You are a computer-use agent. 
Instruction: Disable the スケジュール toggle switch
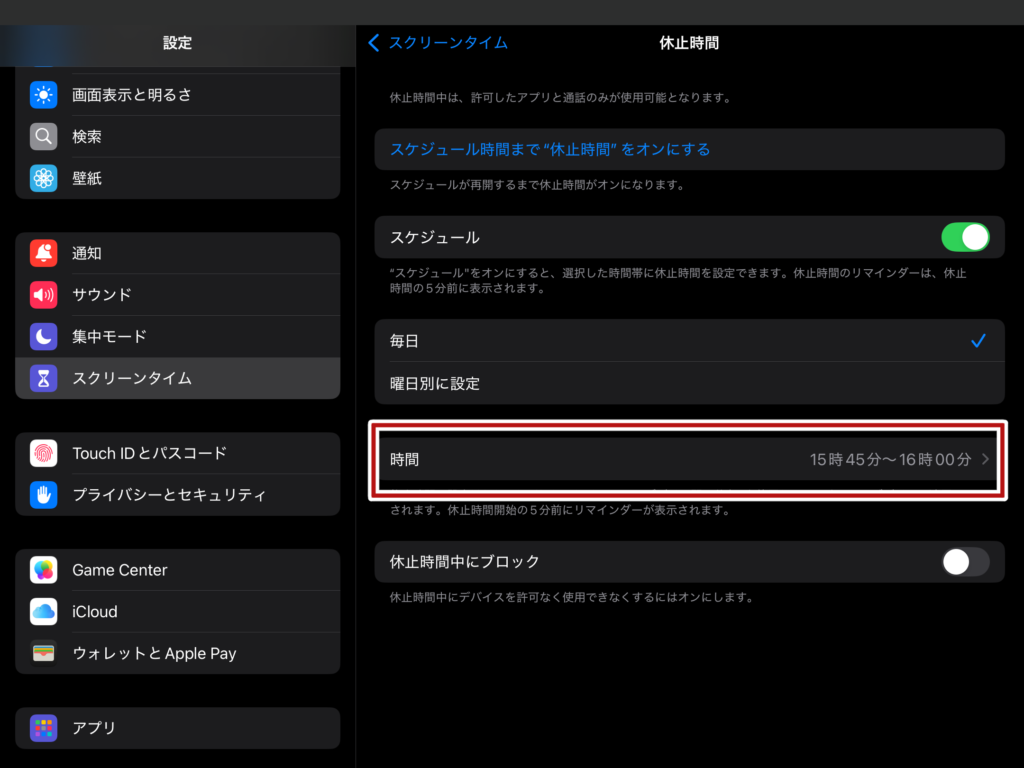964,238
